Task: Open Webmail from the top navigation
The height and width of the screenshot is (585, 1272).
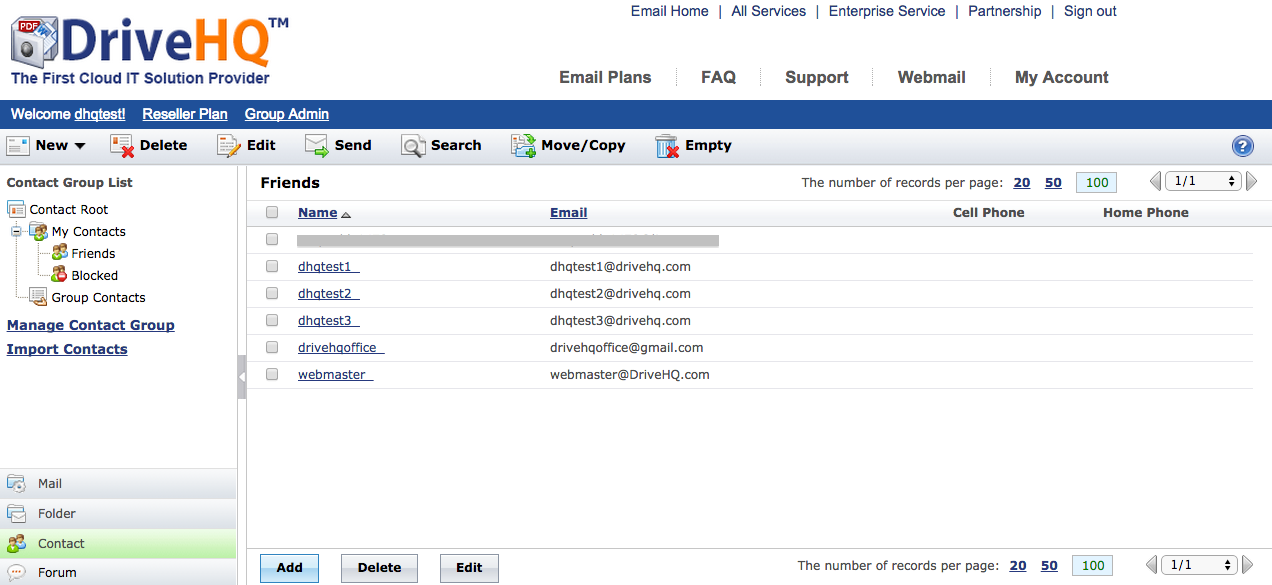Action: click(x=931, y=77)
